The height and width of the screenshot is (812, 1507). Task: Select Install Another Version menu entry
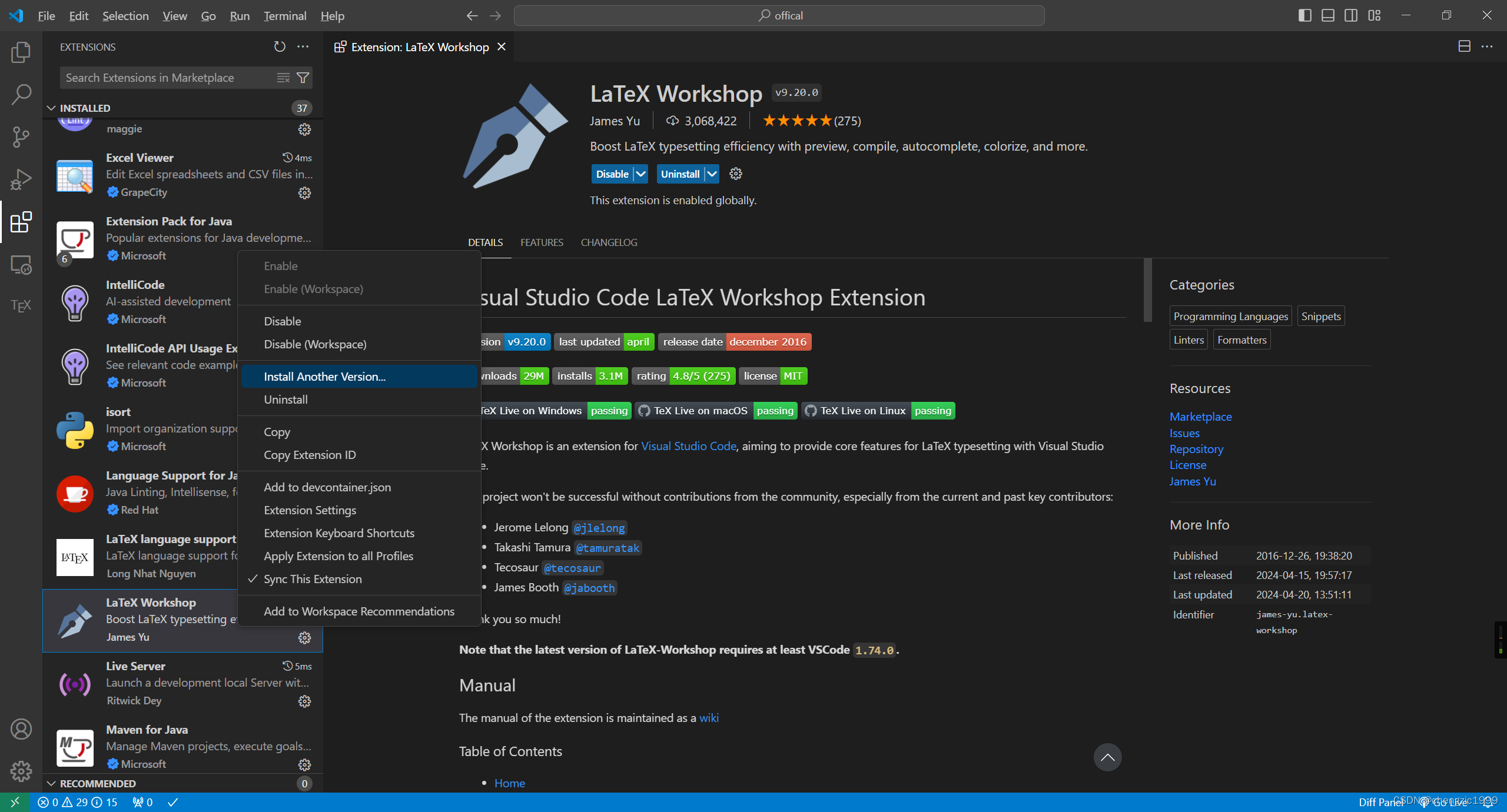(x=324, y=377)
